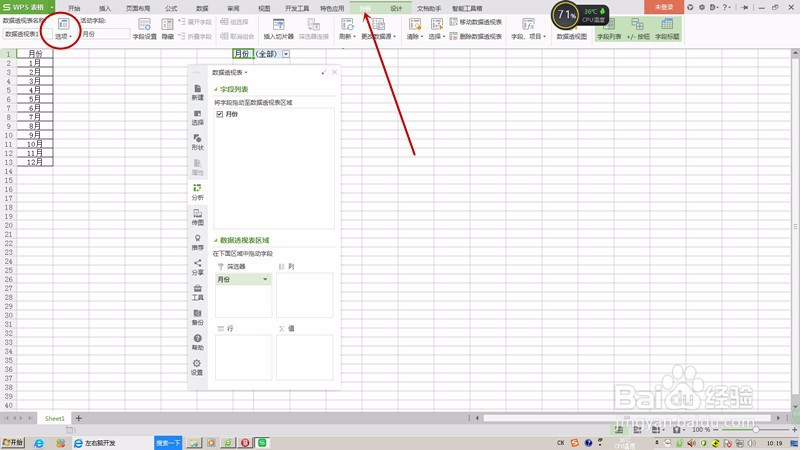
Task: Switch to 开始 tab
Action: click(74, 8)
